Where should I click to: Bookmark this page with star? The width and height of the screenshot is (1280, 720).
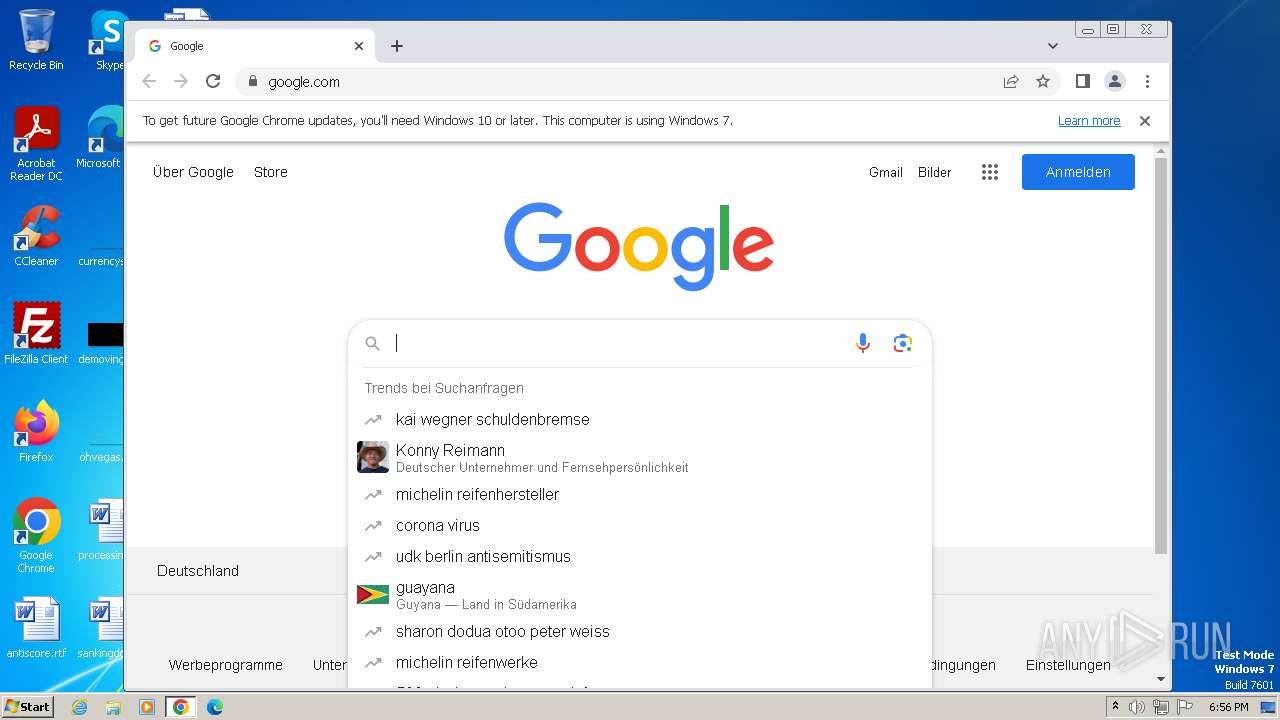coord(1043,82)
